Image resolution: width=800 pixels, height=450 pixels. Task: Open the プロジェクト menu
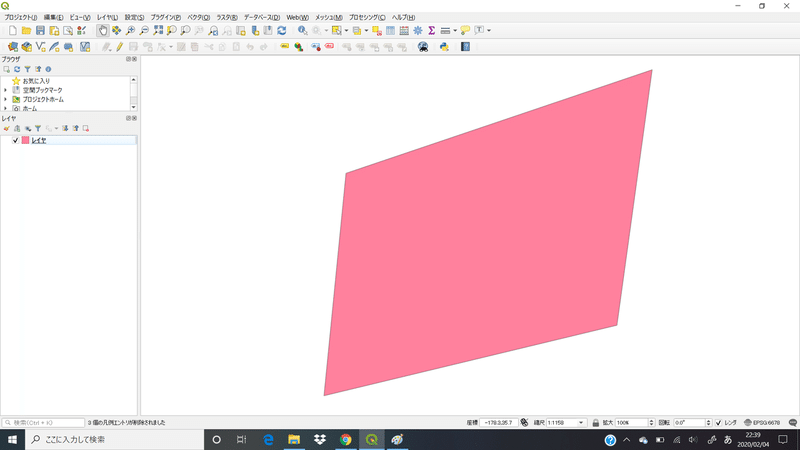pos(21,17)
